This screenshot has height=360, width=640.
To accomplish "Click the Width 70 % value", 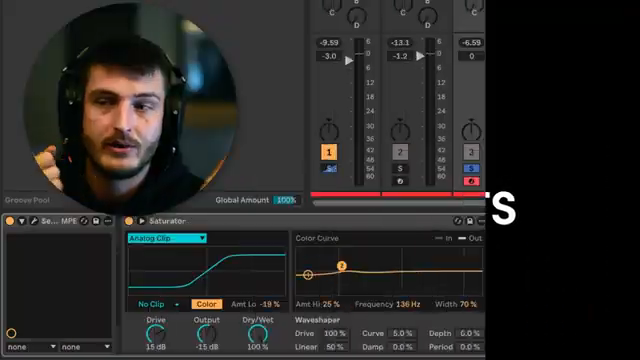I will pyautogui.click(x=468, y=304).
